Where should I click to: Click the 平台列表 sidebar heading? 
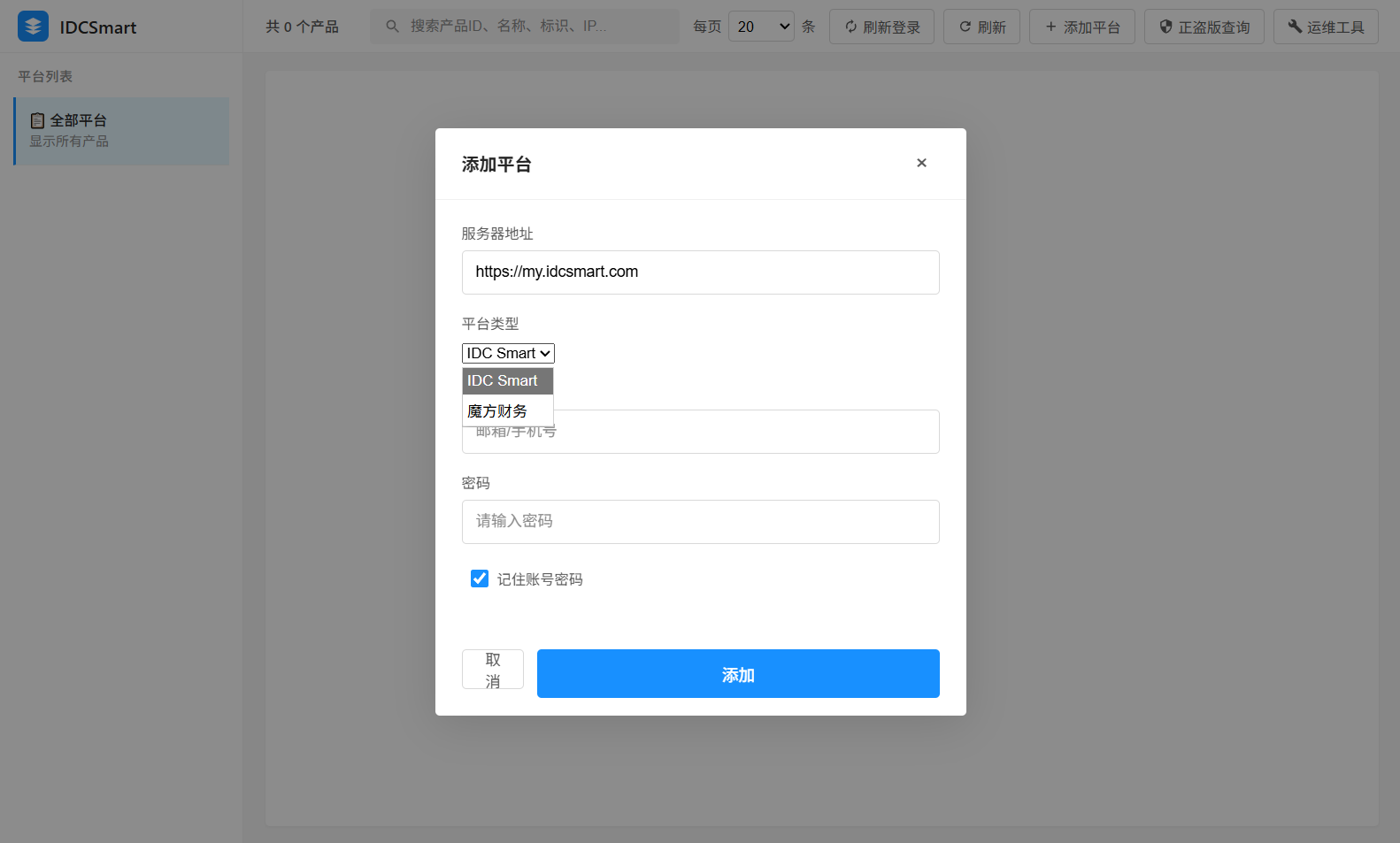(x=45, y=77)
